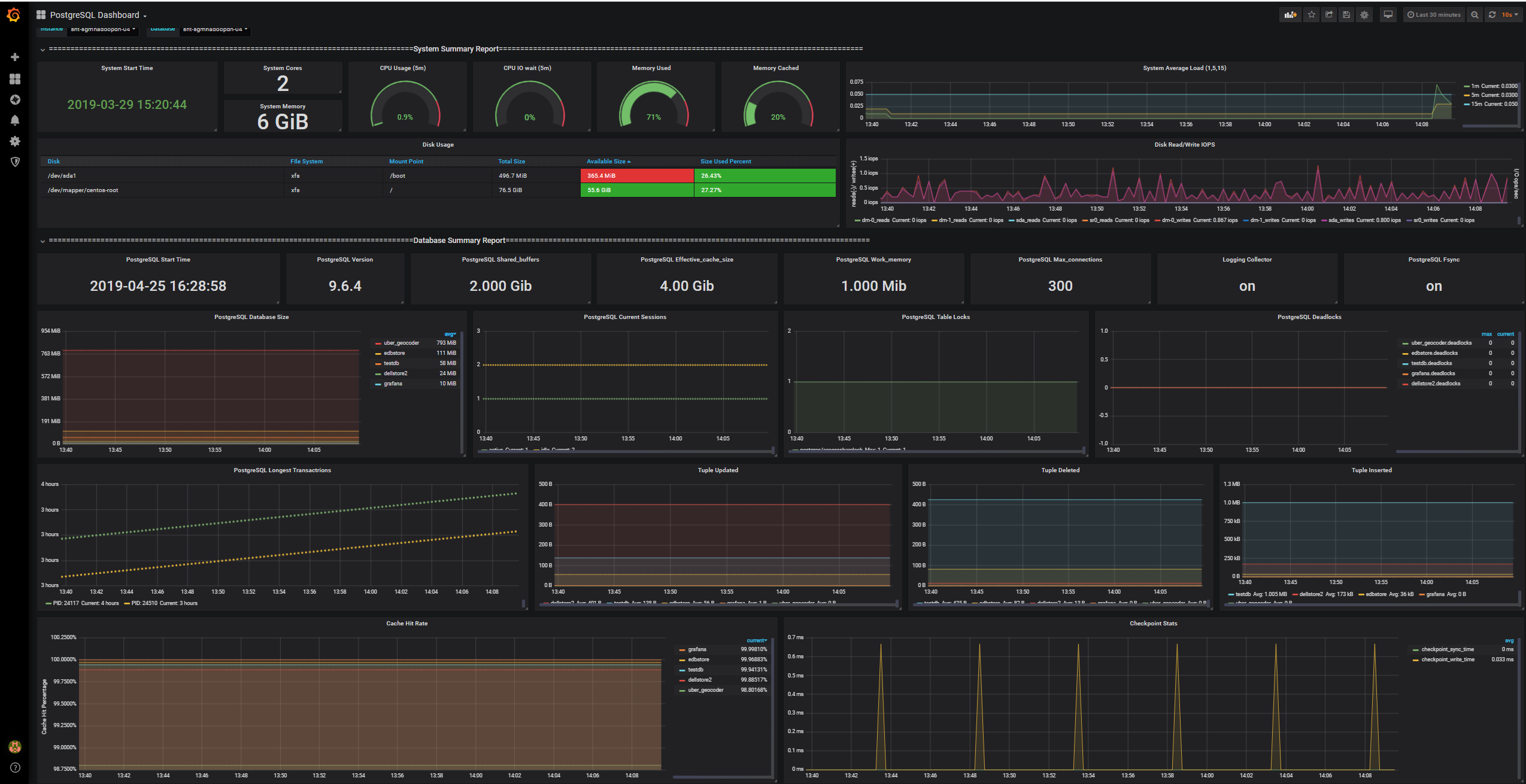The width and height of the screenshot is (1526, 784).
Task: Open the Help question mark icon
Action: coord(15,767)
